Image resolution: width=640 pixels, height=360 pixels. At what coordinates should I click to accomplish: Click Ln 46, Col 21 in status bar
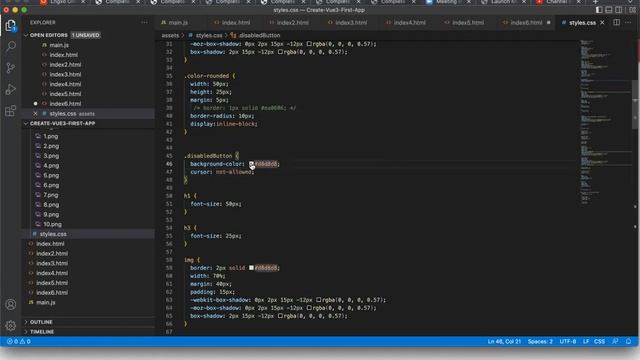coord(504,341)
